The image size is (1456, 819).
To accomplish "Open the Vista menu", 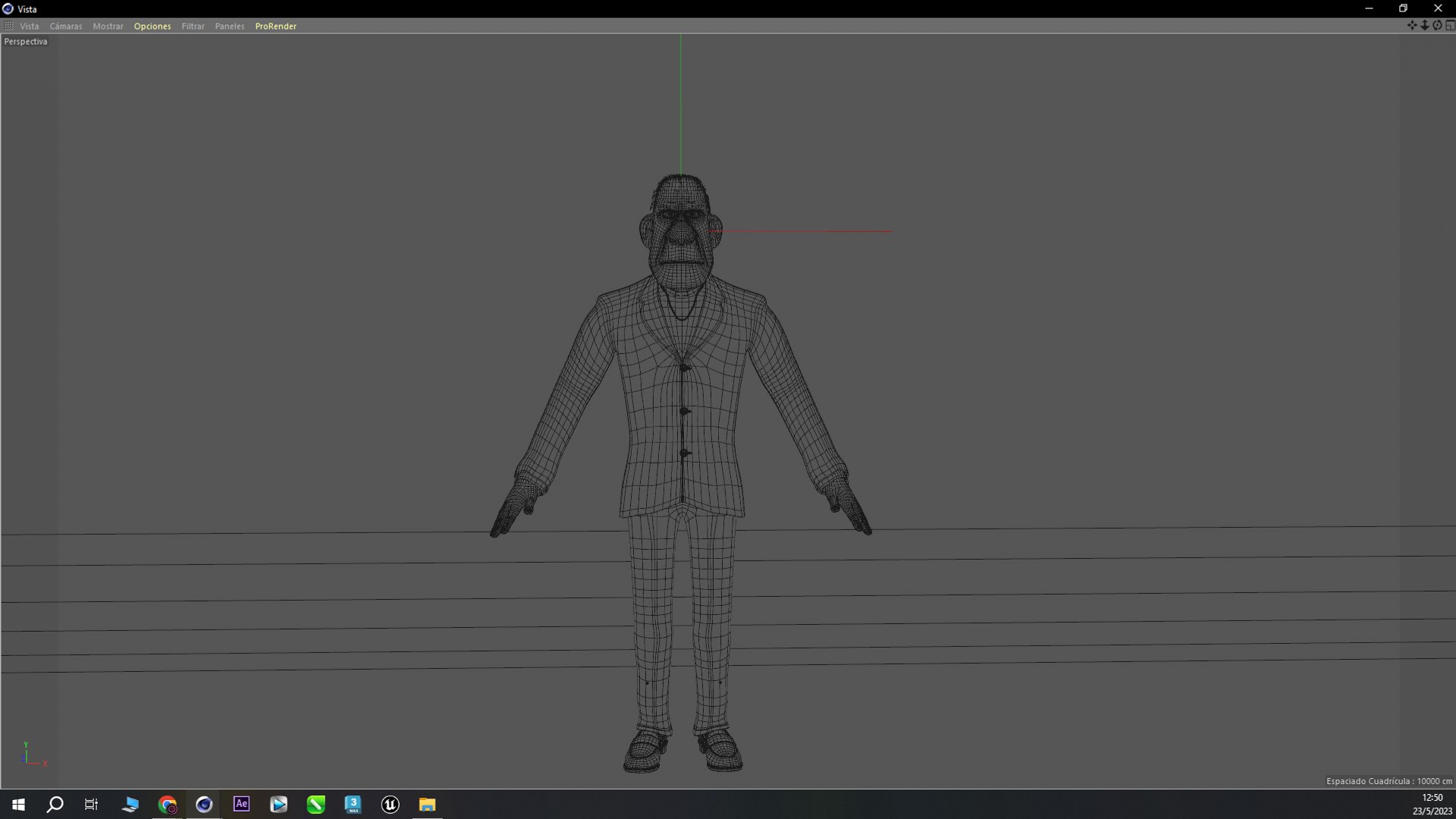I will point(30,26).
